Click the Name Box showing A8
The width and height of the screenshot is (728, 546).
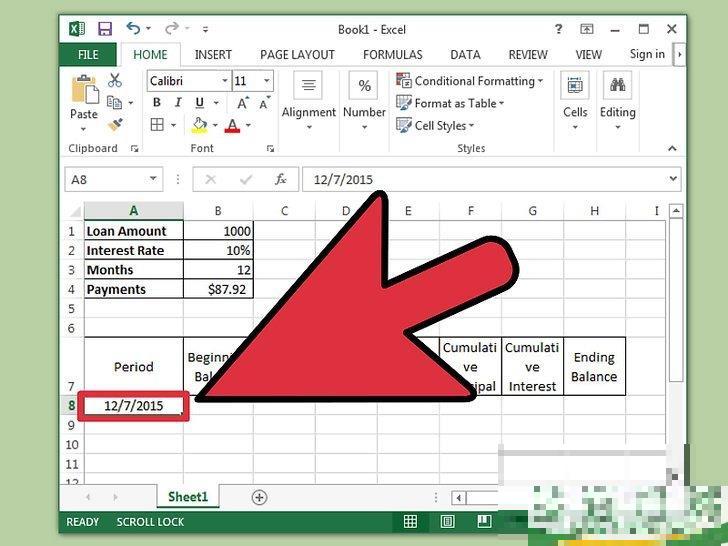pos(105,180)
